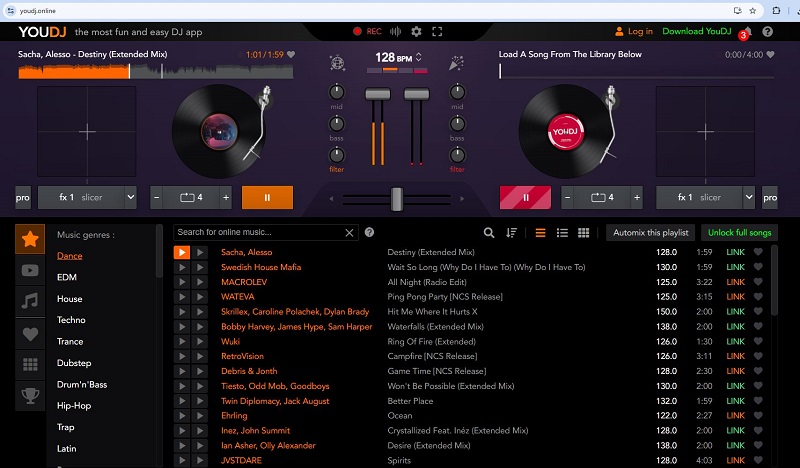
Task: Open the grid pads sidebar tab
Action: point(30,364)
